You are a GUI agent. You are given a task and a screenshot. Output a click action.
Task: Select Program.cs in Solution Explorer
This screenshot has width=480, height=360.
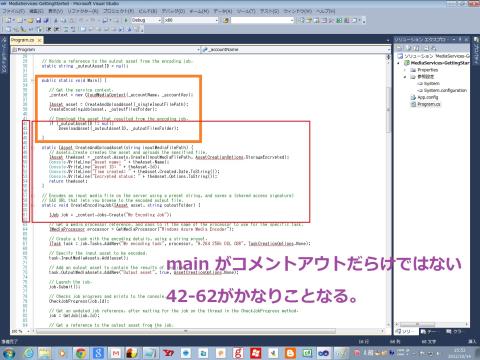(x=425, y=104)
